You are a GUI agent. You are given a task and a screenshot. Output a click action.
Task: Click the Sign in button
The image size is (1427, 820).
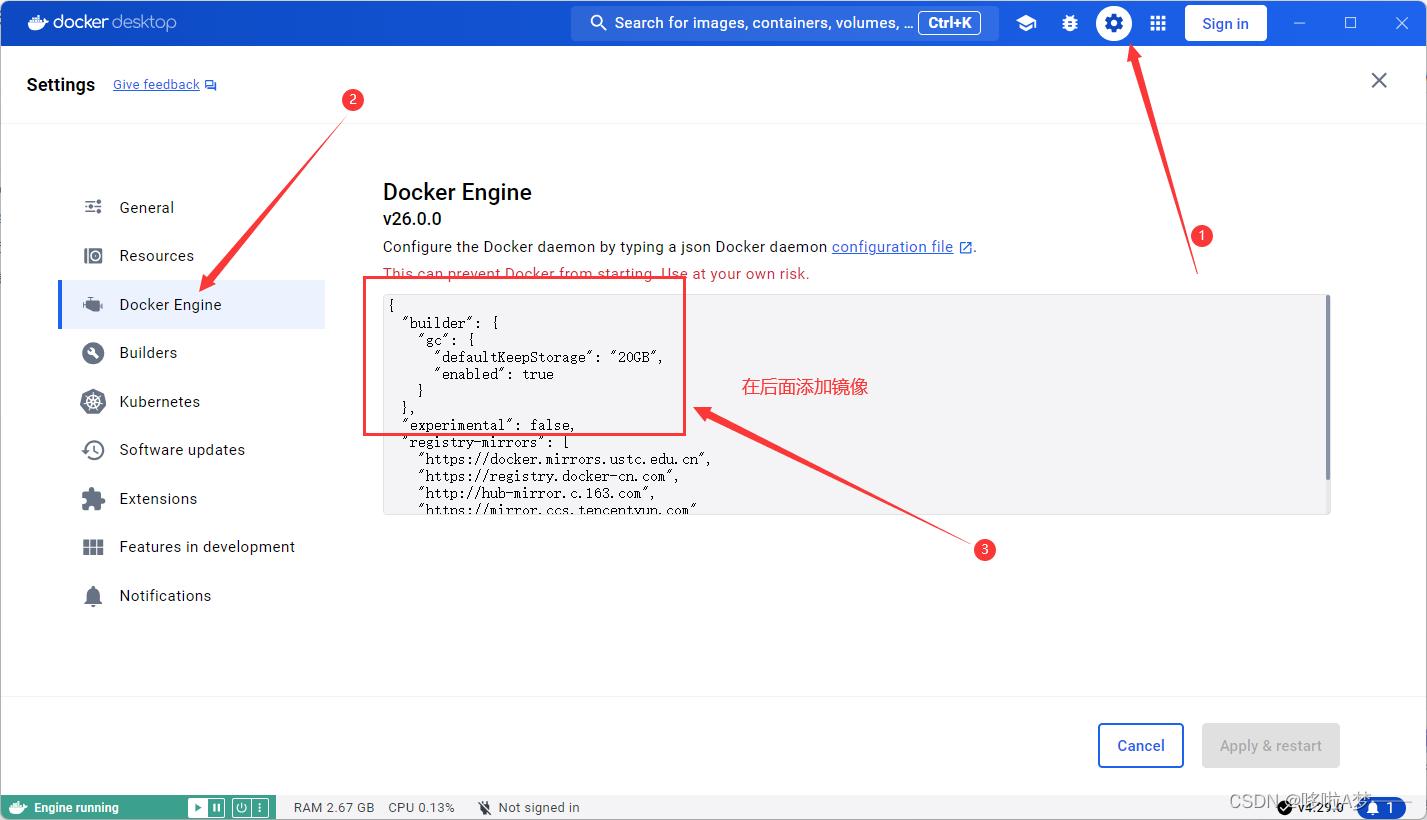click(x=1225, y=22)
